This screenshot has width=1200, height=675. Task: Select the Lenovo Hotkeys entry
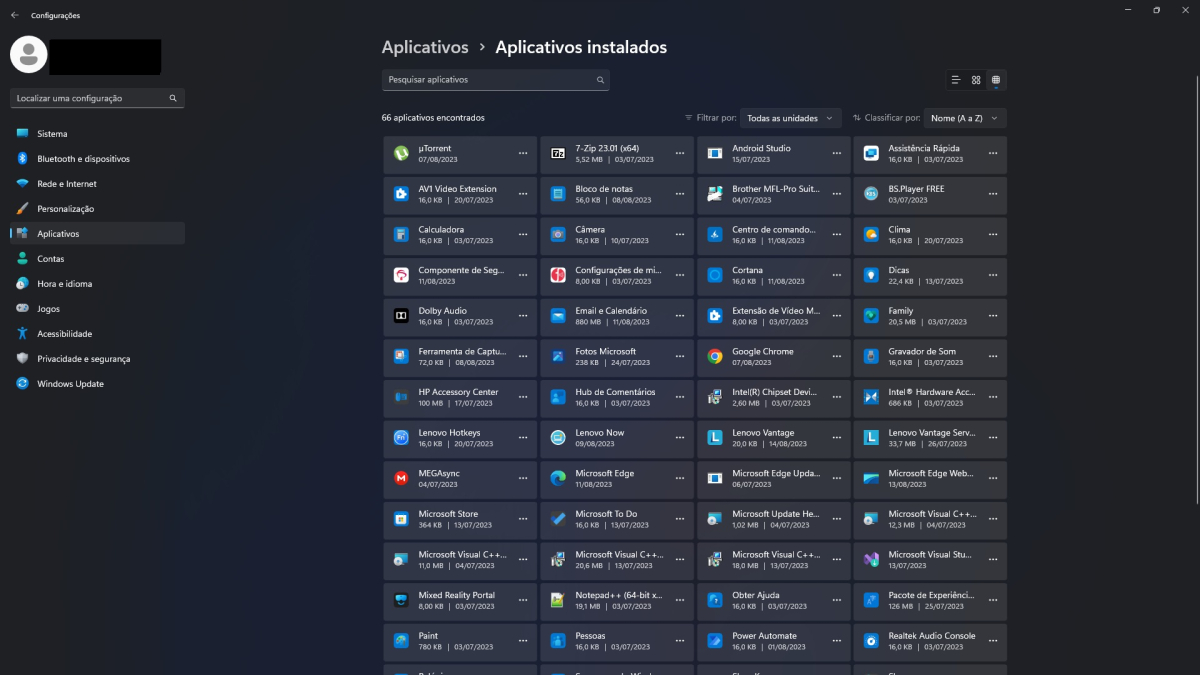(x=460, y=438)
